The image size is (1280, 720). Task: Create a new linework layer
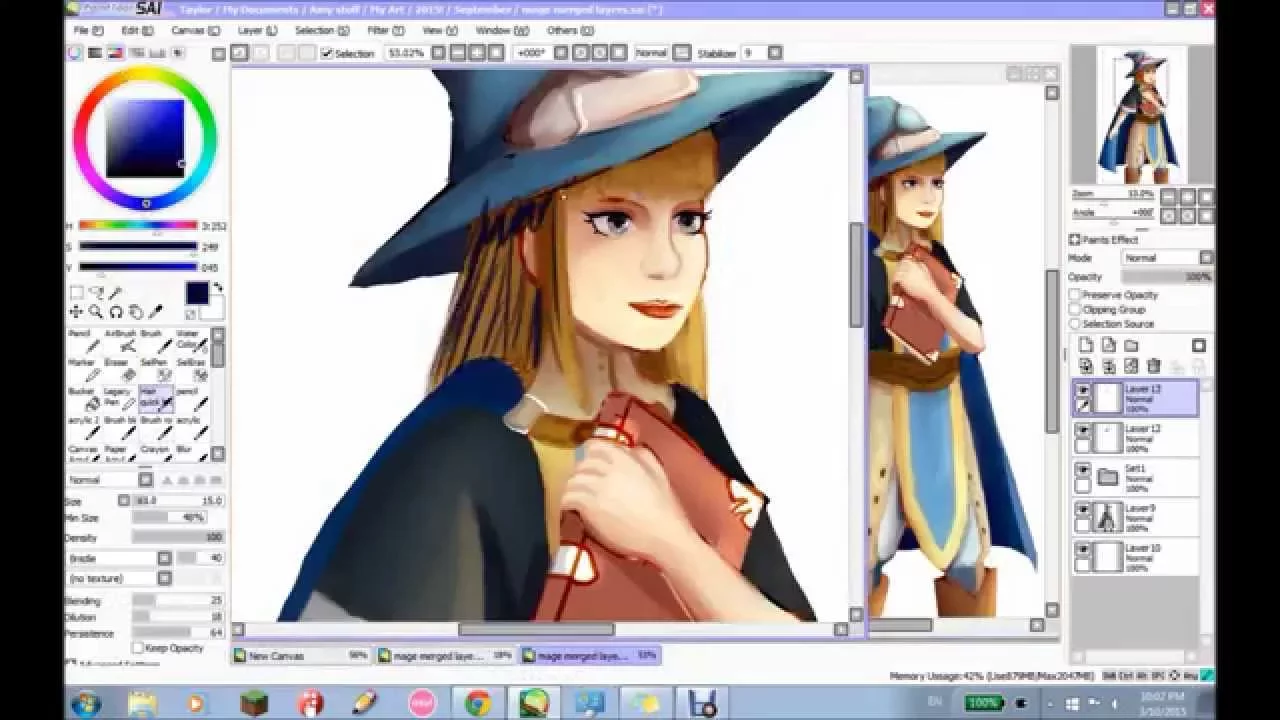click(1109, 346)
